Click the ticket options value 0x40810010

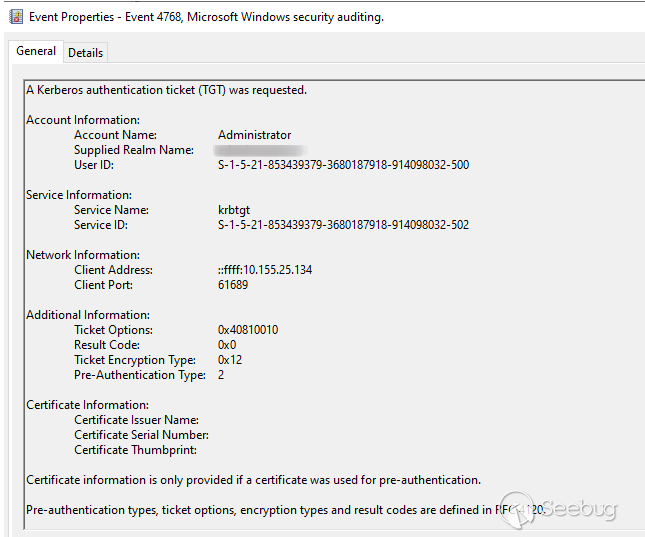coord(248,330)
